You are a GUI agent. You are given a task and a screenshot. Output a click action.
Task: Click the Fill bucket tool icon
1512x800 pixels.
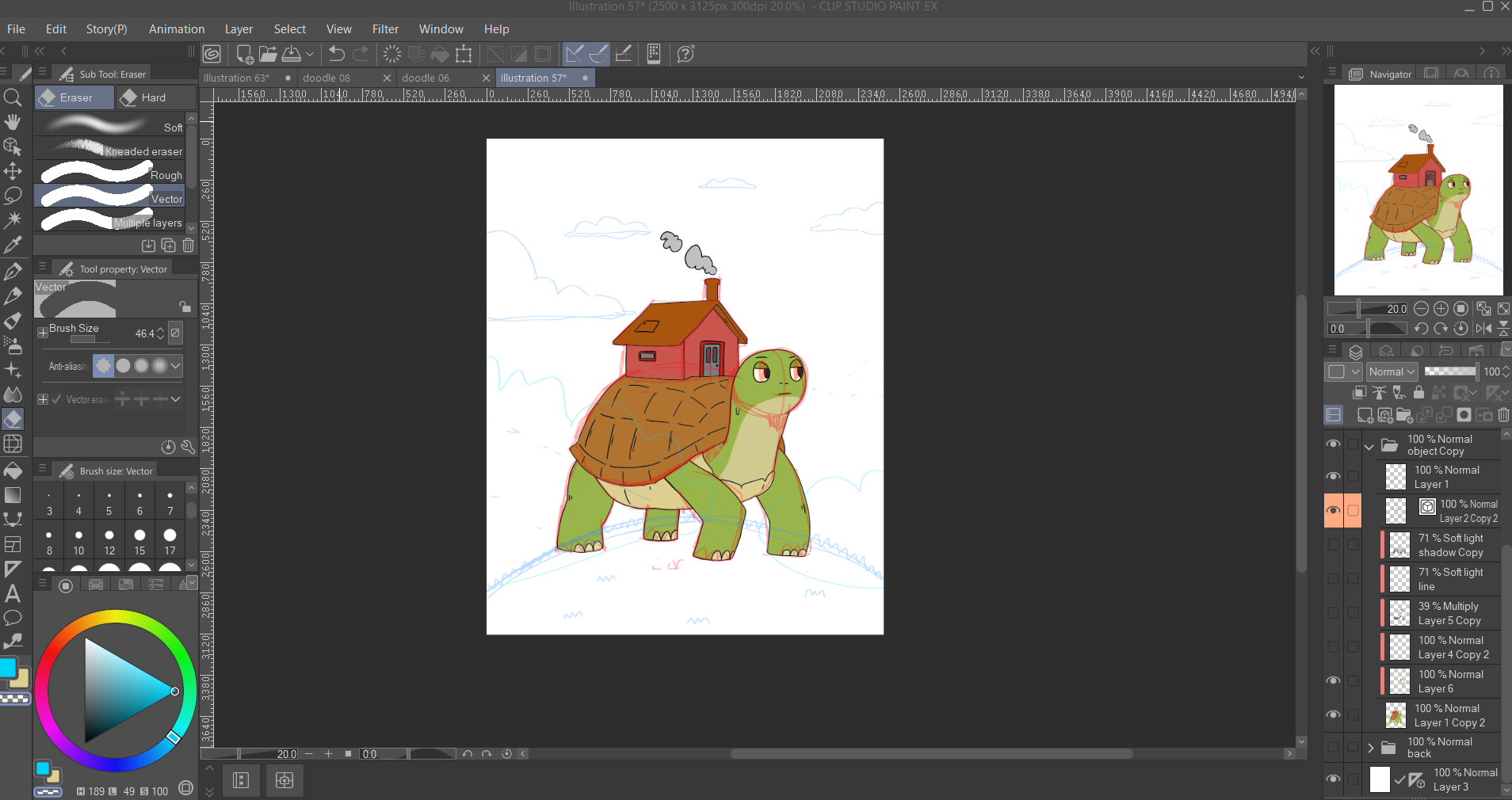(13, 470)
